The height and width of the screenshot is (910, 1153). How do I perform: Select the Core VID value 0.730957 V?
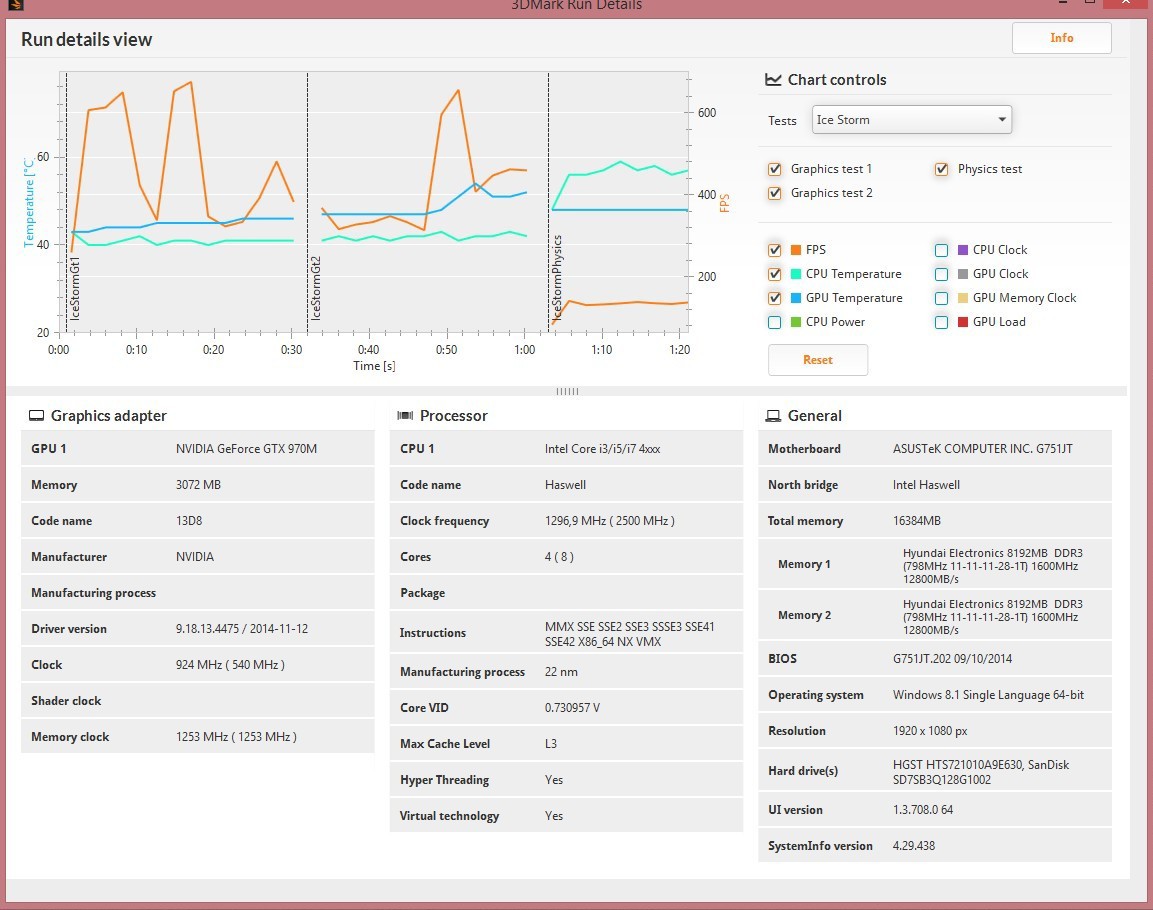pyautogui.click(x=572, y=708)
